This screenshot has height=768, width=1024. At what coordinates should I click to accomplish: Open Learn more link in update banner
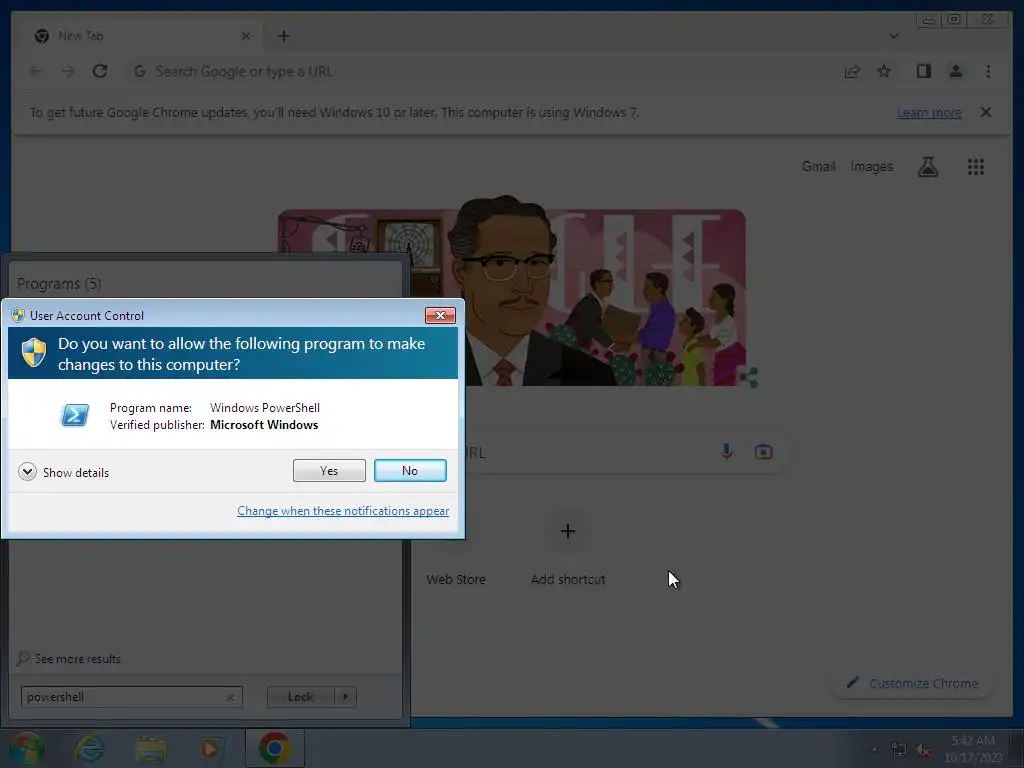pyautogui.click(x=929, y=112)
